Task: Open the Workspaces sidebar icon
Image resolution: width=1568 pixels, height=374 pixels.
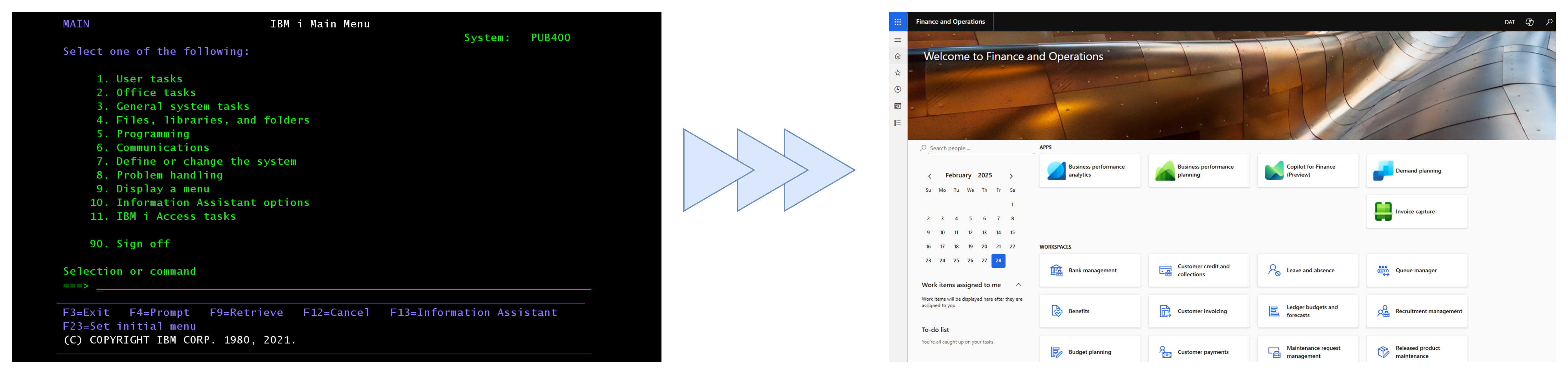Action: tap(897, 105)
